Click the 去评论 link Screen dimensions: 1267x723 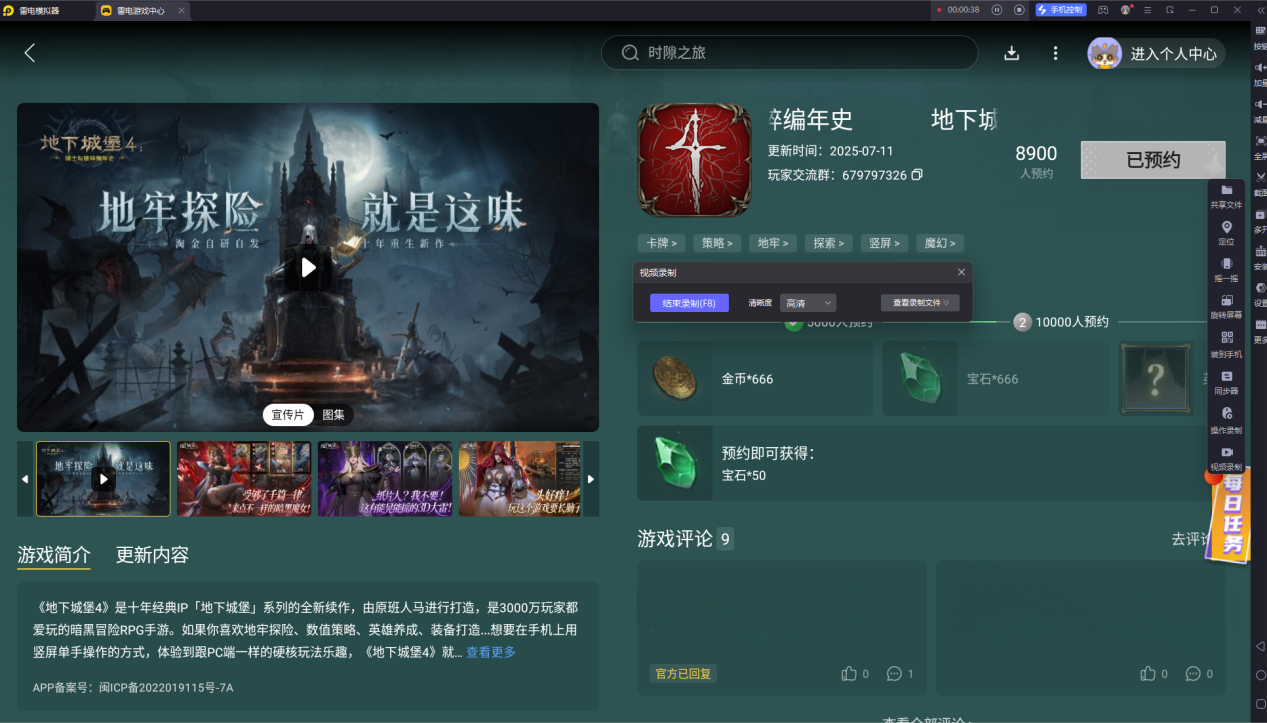[1189, 539]
